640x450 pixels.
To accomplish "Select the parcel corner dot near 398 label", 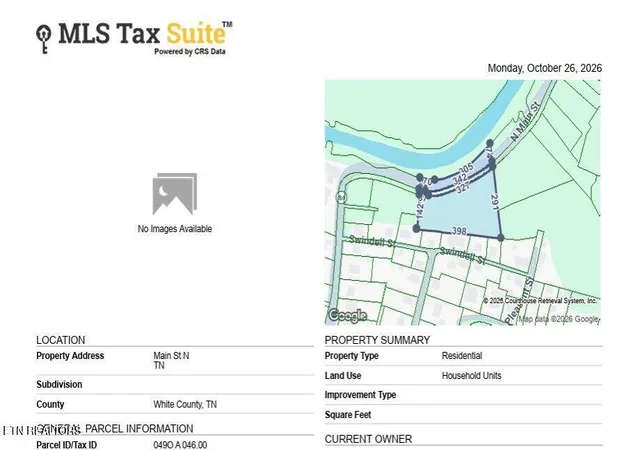I will click(x=416, y=229).
